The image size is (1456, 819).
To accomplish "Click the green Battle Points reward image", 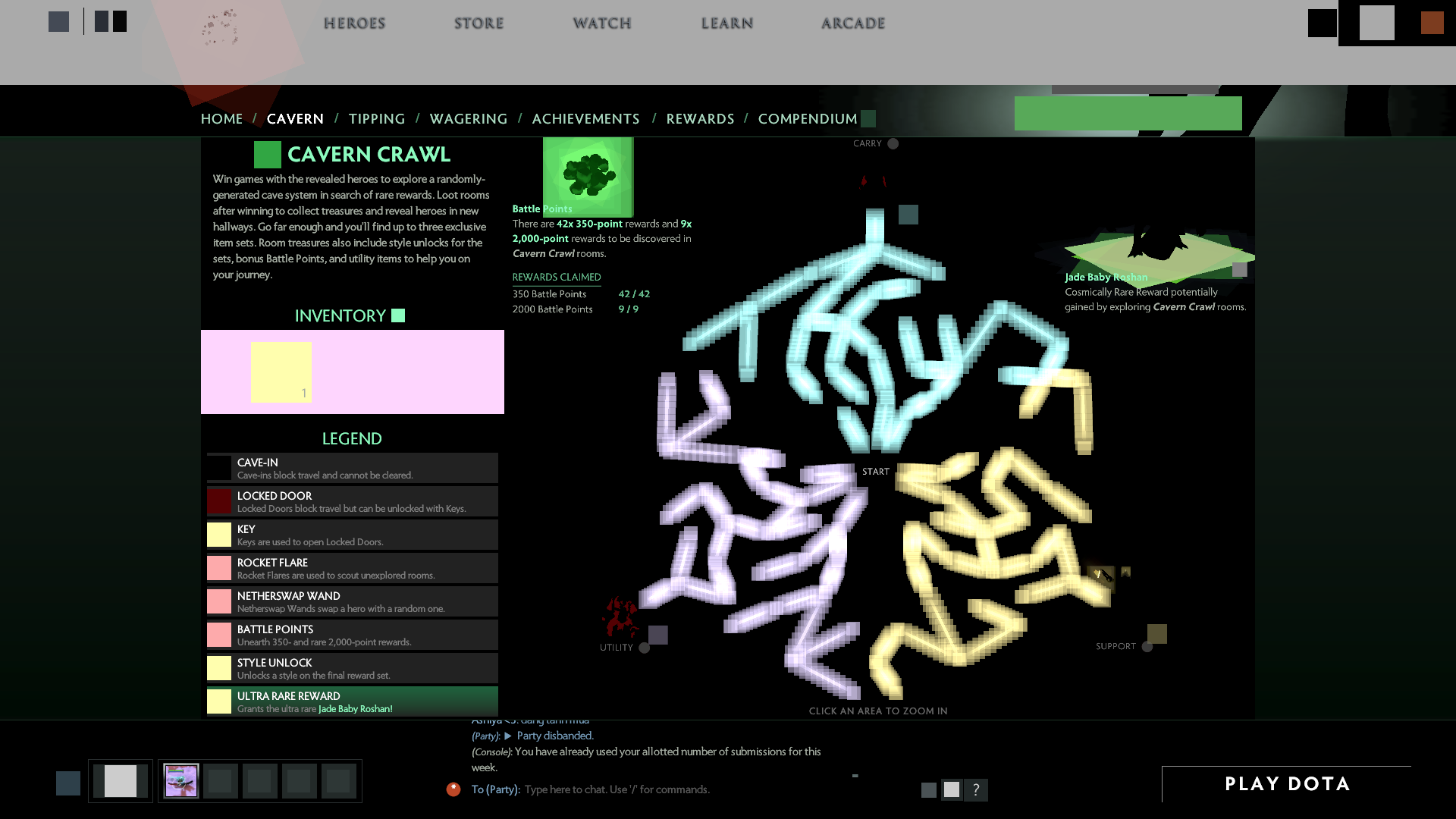I will pos(588,177).
